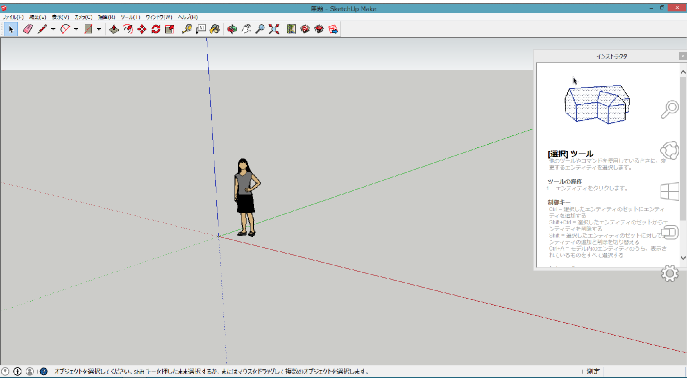The image size is (687, 381).
Task: Select the Paint Bucket tool
Action: click(215, 29)
